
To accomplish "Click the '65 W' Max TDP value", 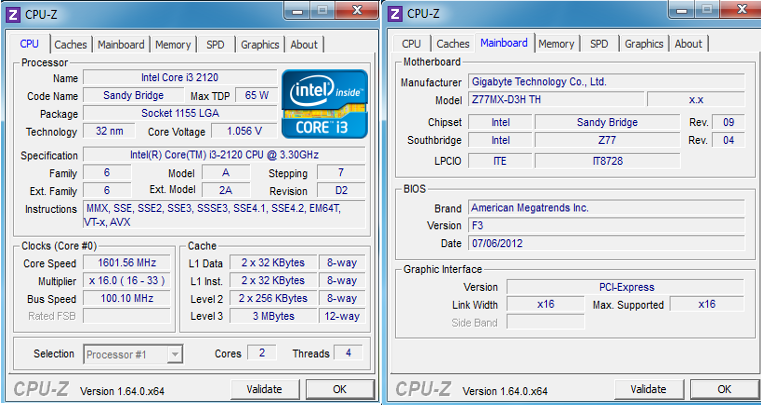I will point(257,95).
